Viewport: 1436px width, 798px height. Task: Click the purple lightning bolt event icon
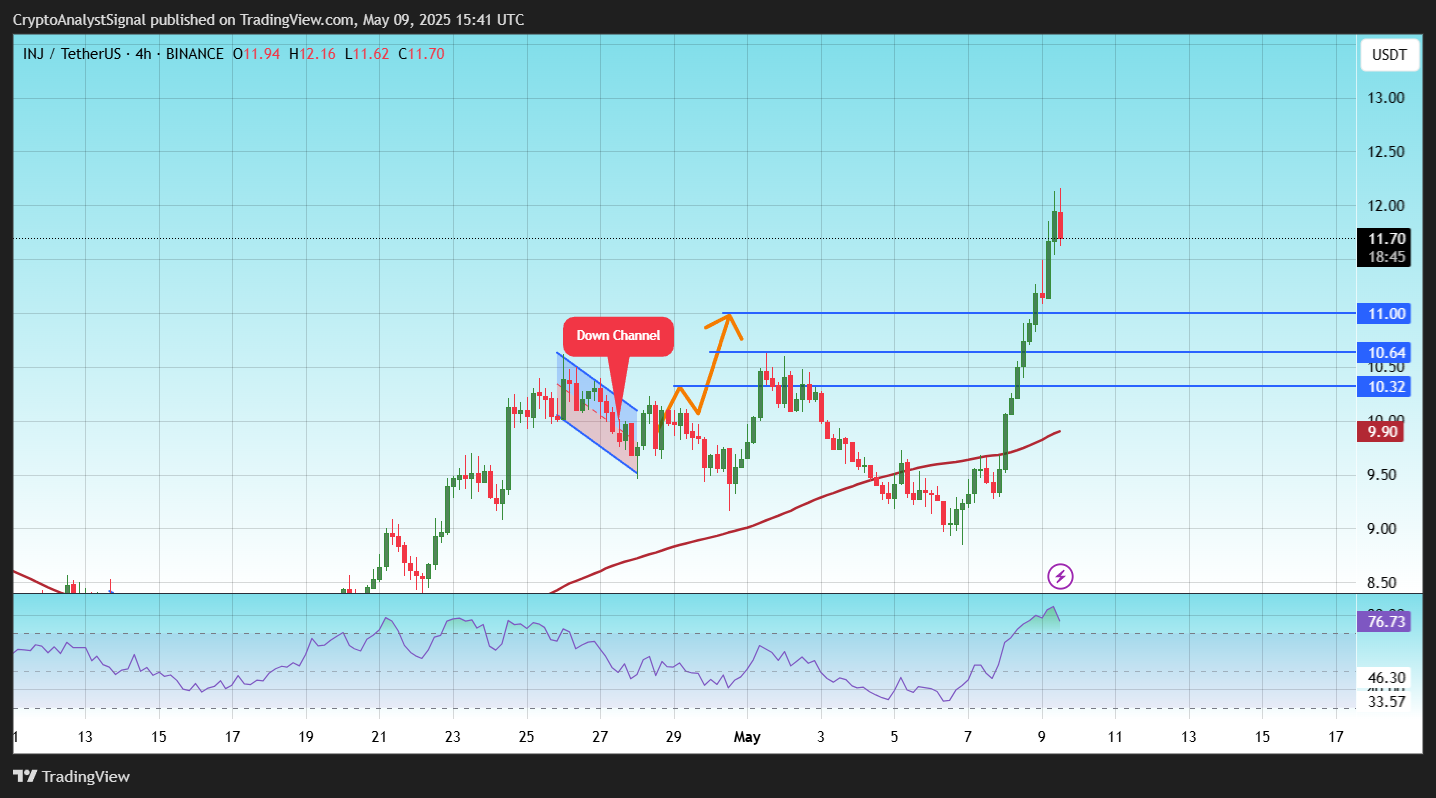(x=1060, y=576)
